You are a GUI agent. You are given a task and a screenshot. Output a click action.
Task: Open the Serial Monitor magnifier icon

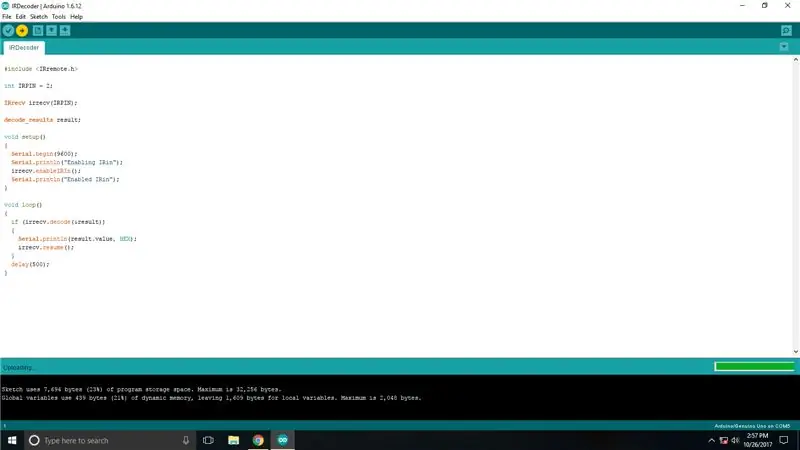786,31
